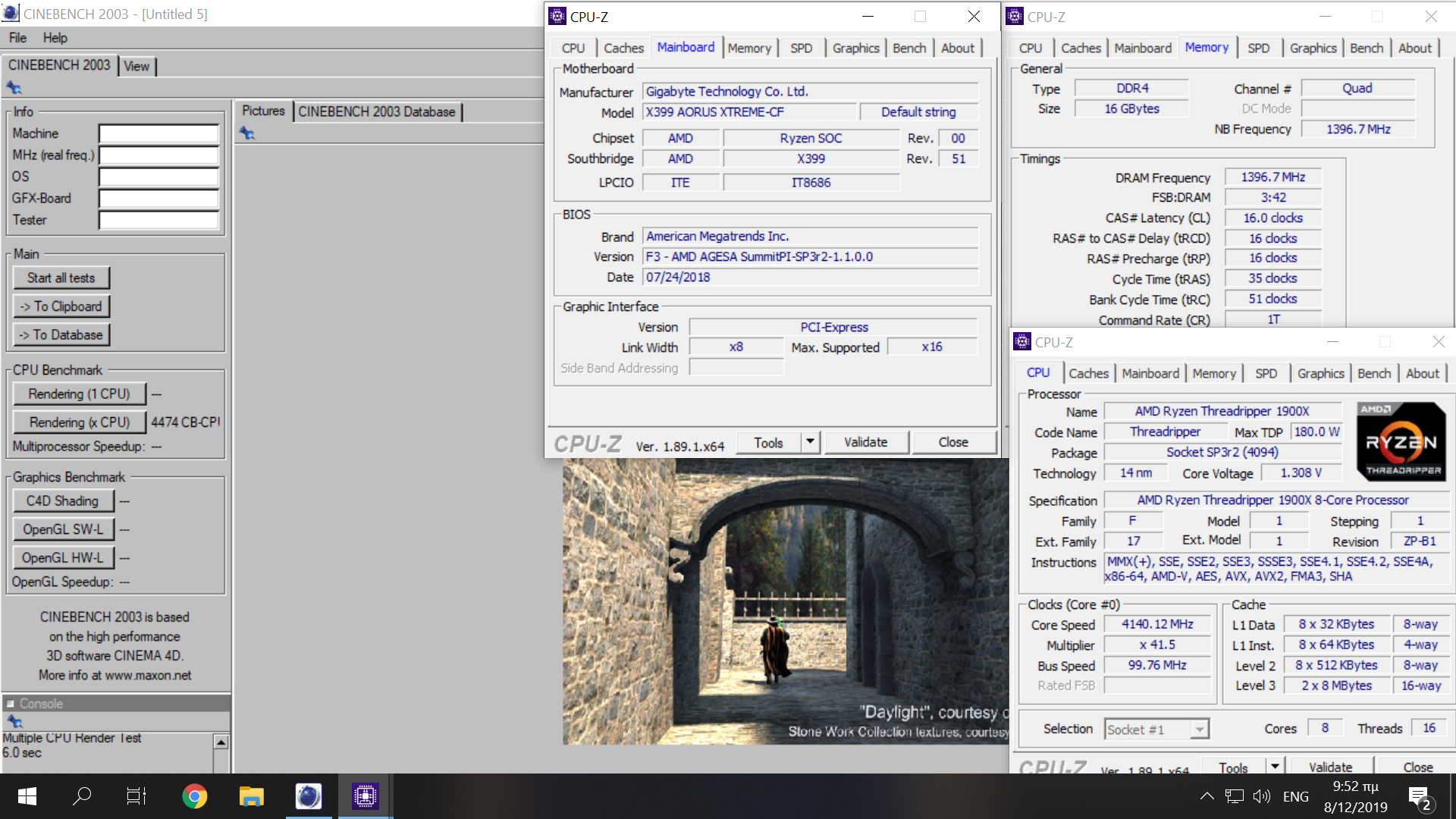Open About tab in Memory CPU-Z window

pyautogui.click(x=1414, y=48)
